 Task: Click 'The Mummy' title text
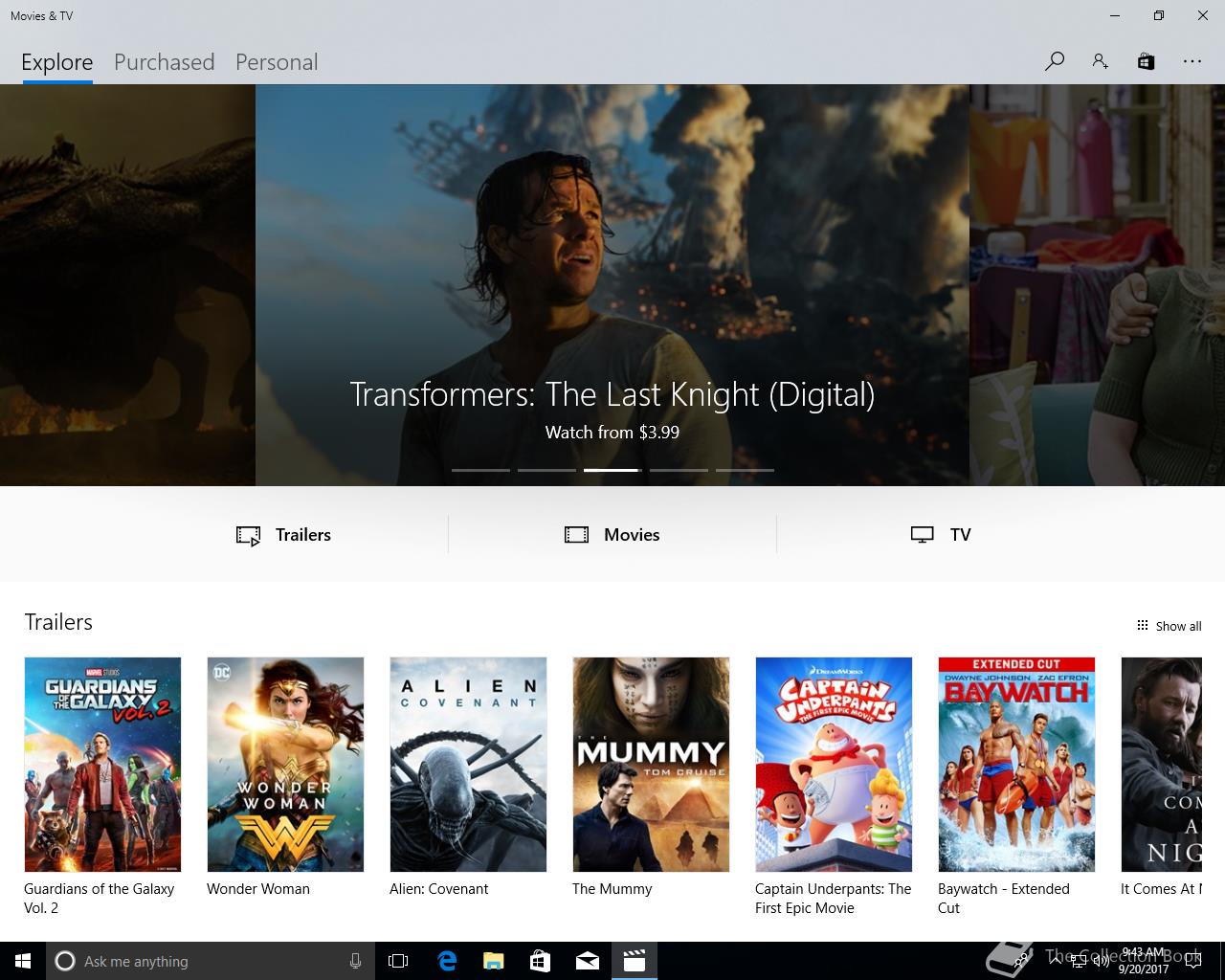tap(612, 889)
